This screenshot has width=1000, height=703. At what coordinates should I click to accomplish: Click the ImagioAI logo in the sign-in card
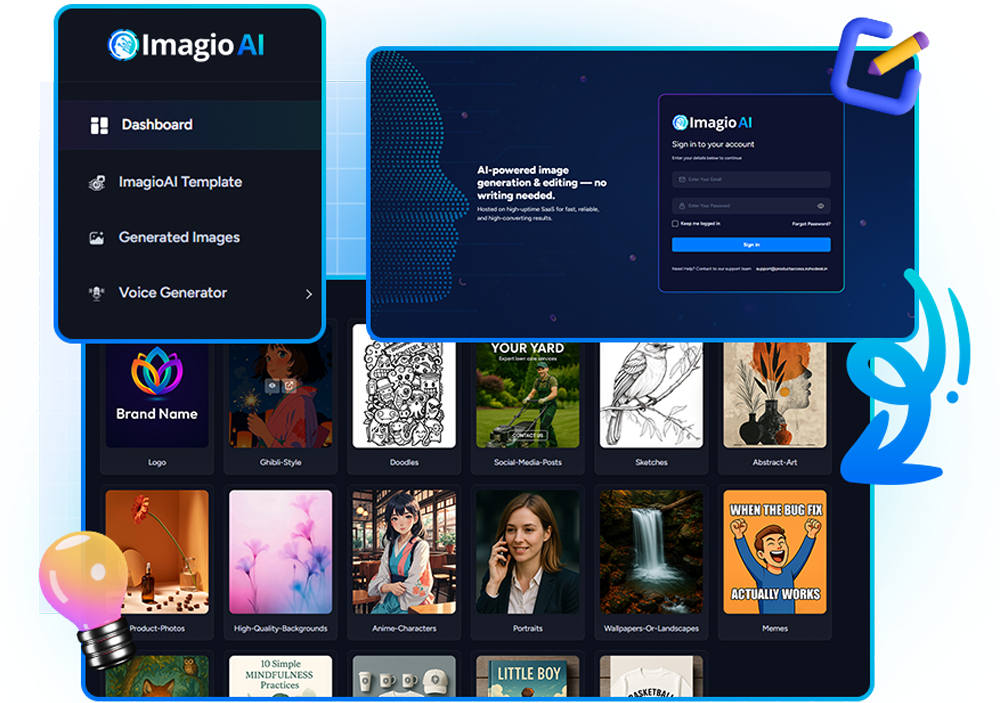[x=712, y=122]
